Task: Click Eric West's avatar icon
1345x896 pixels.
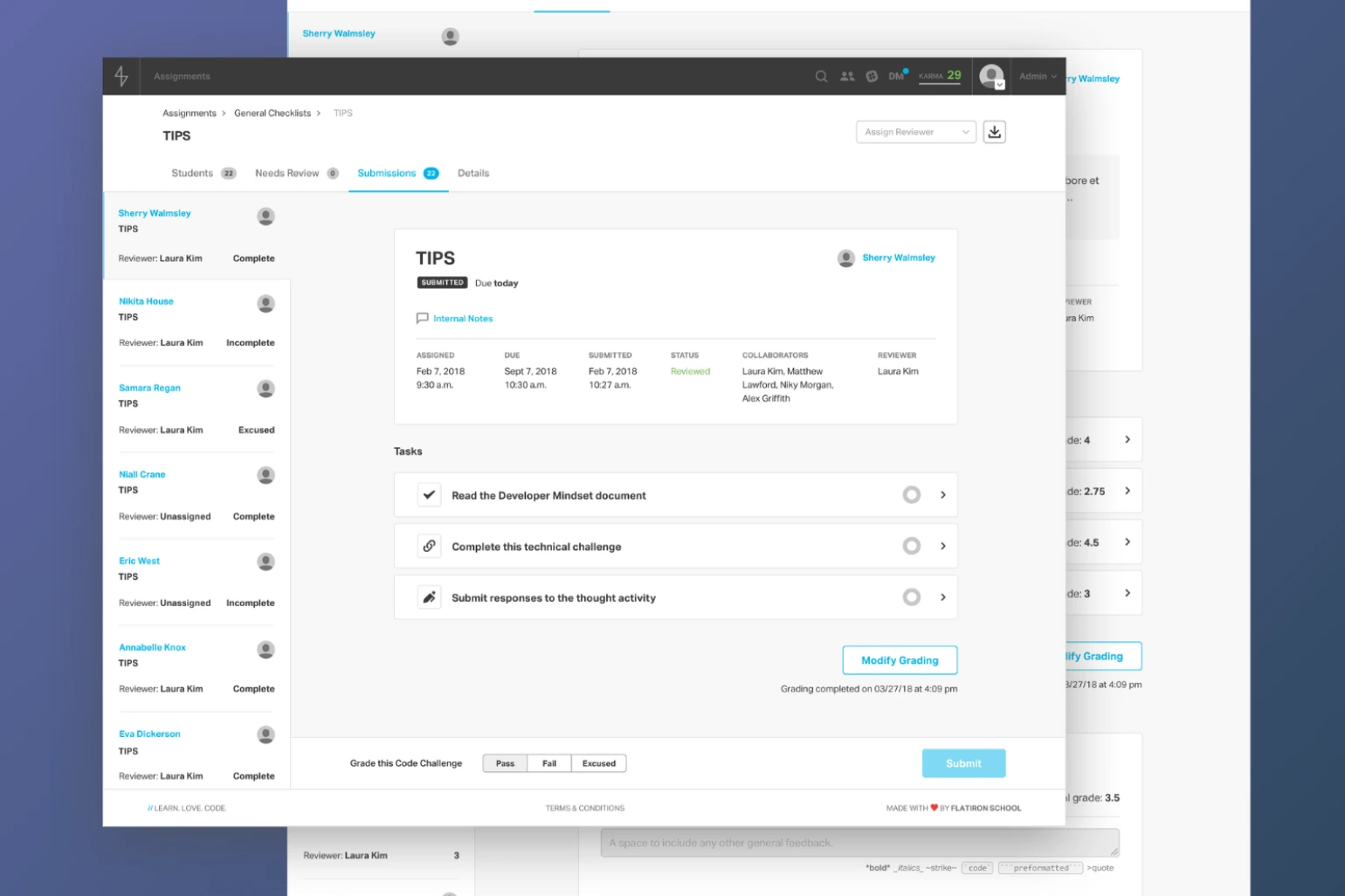Action: 266,562
